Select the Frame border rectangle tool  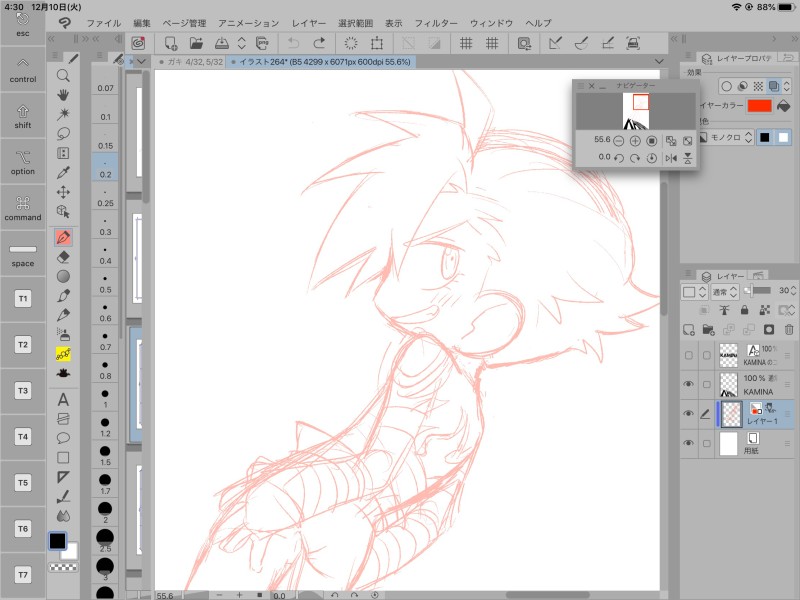click(63, 457)
